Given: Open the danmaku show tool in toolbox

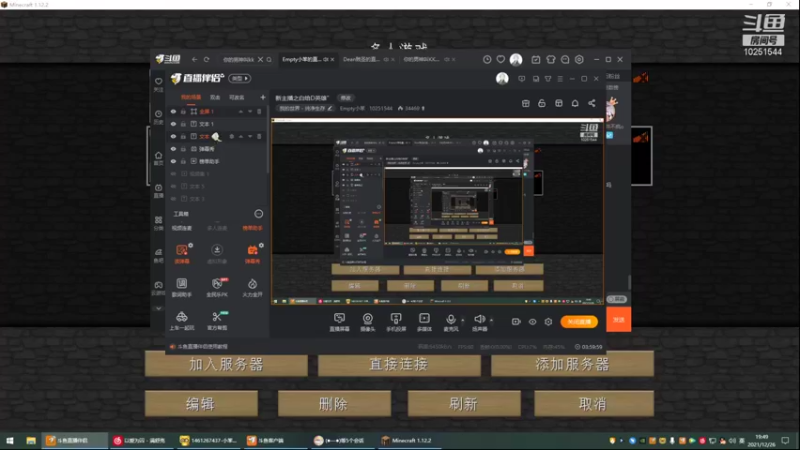Looking at the screenshot, I should point(253,250).
